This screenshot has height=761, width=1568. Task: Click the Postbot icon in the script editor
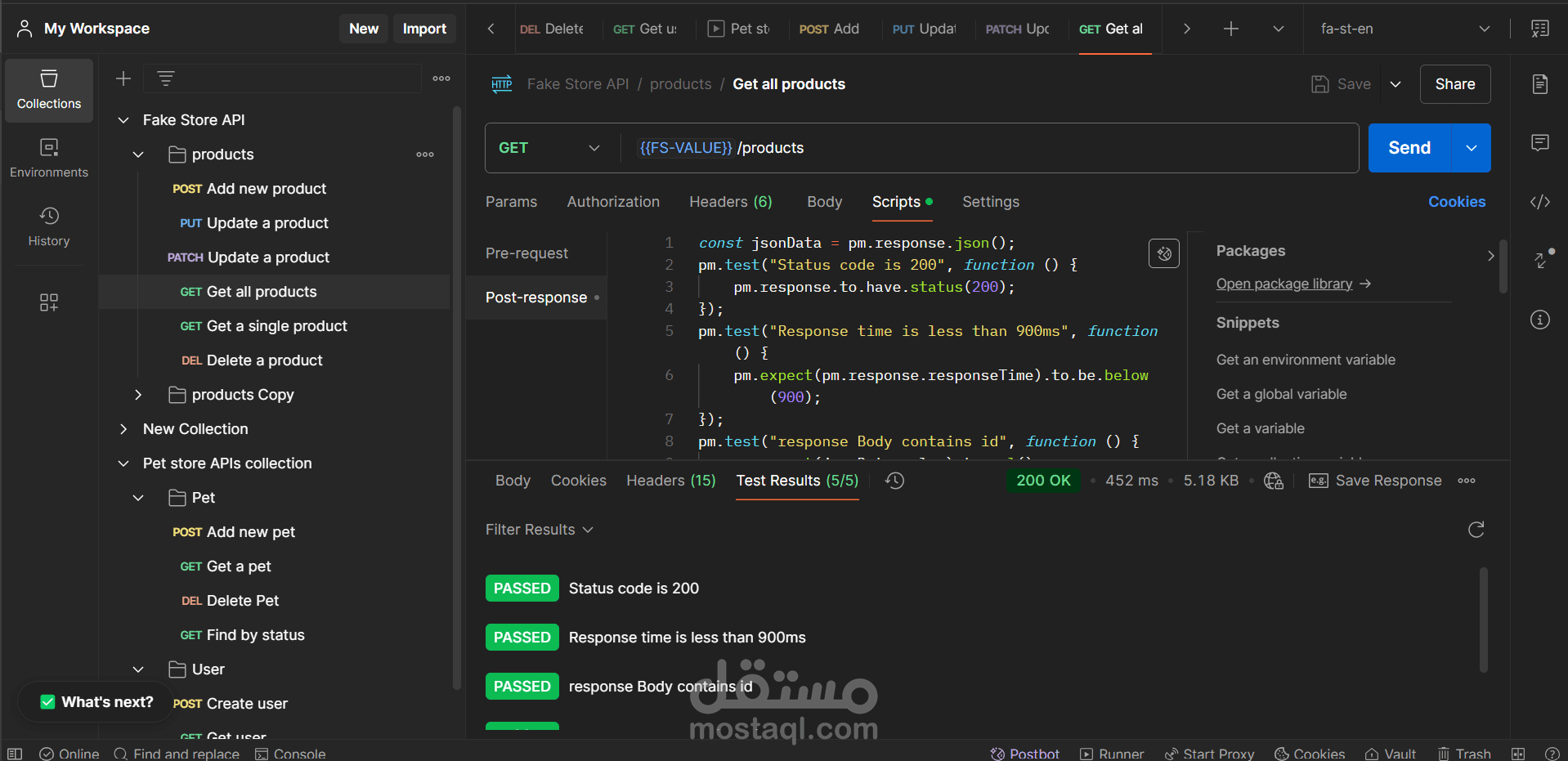(x=1164, y=253)
